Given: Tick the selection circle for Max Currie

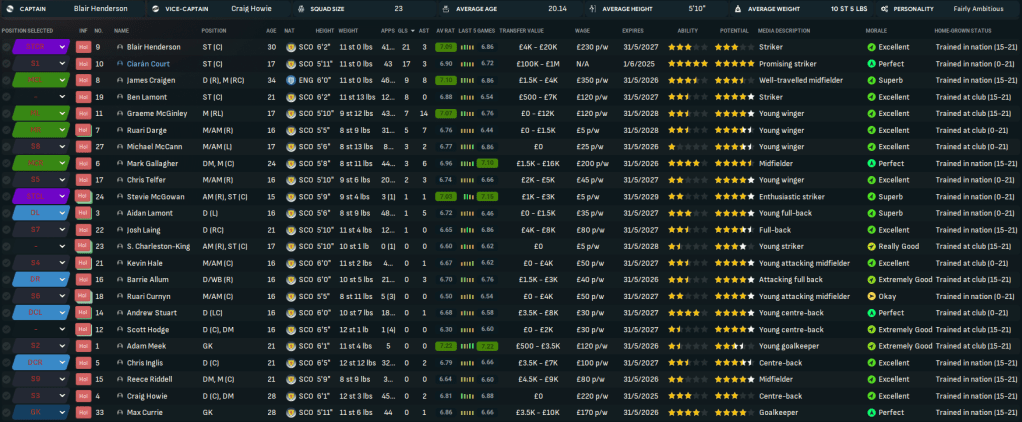Looking at the screenshot, I should coord(7,412).
